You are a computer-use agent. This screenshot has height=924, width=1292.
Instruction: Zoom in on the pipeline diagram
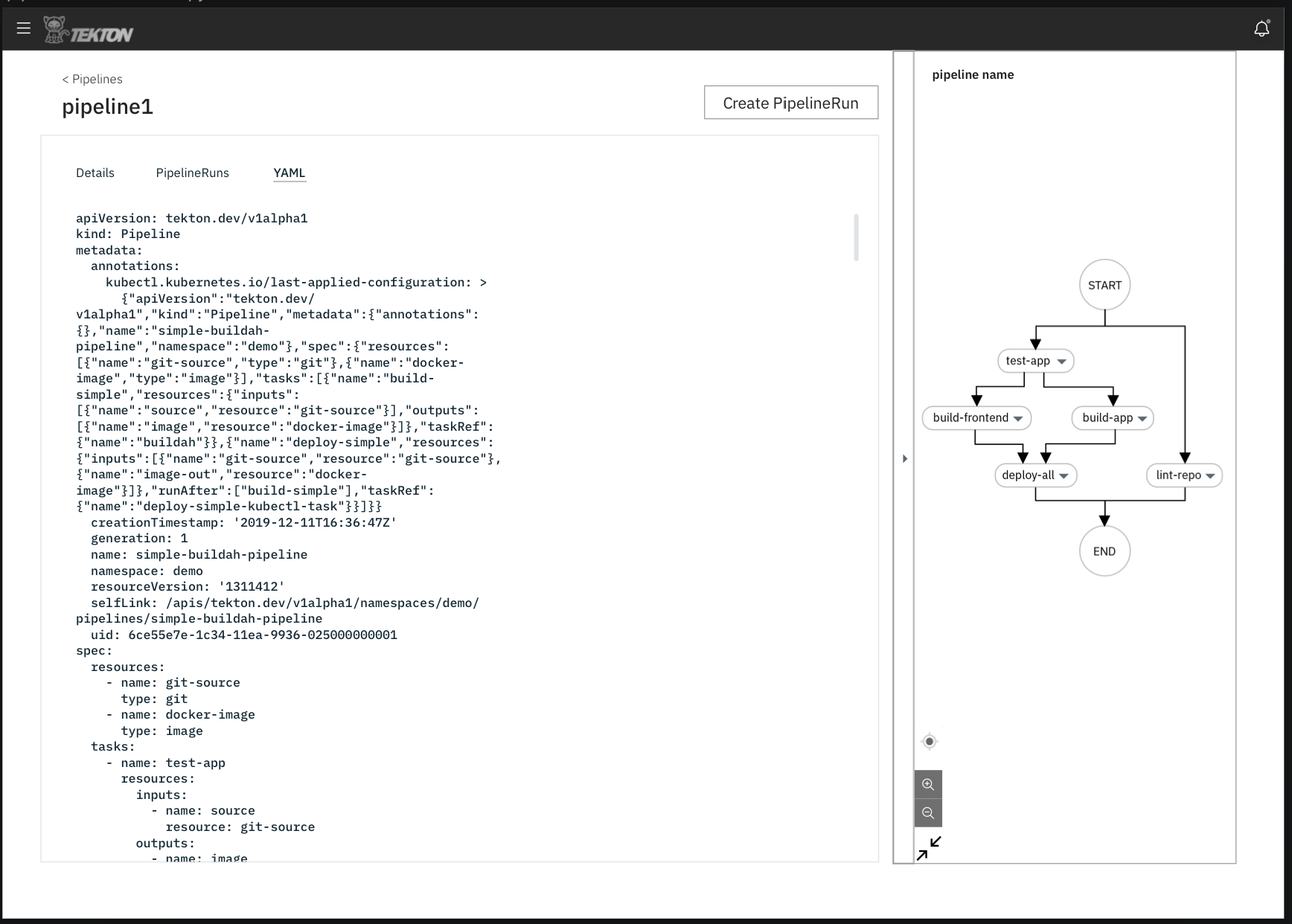(x=928, y=784)
